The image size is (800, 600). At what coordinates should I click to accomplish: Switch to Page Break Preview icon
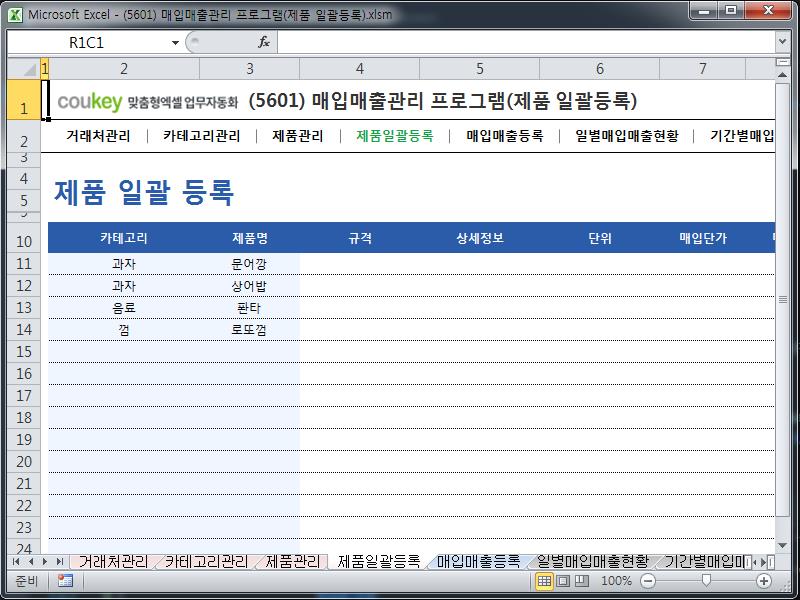tap(582, 581)
